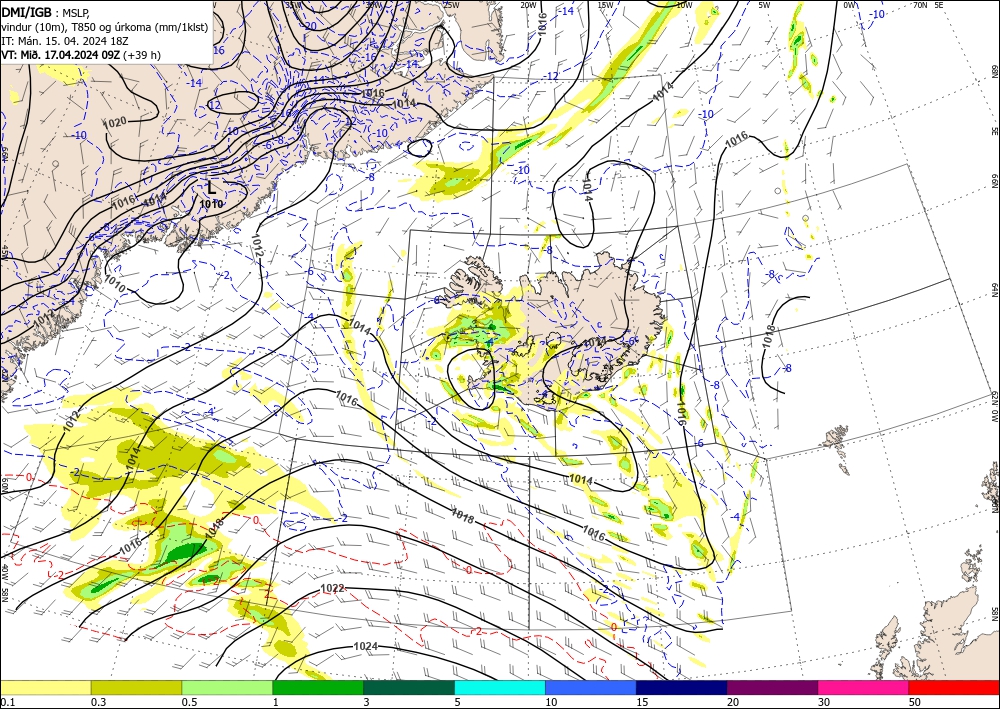Click the 1022 isobar label

(x=332, y=588)
